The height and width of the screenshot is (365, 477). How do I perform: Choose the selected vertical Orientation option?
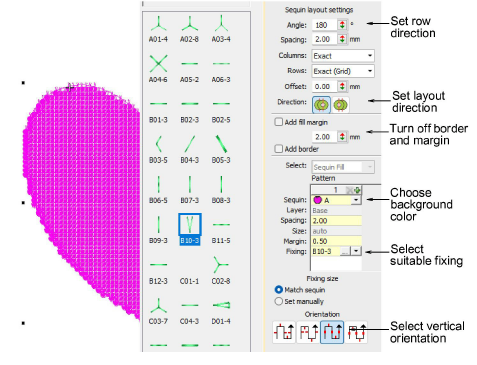coord(332,332)
